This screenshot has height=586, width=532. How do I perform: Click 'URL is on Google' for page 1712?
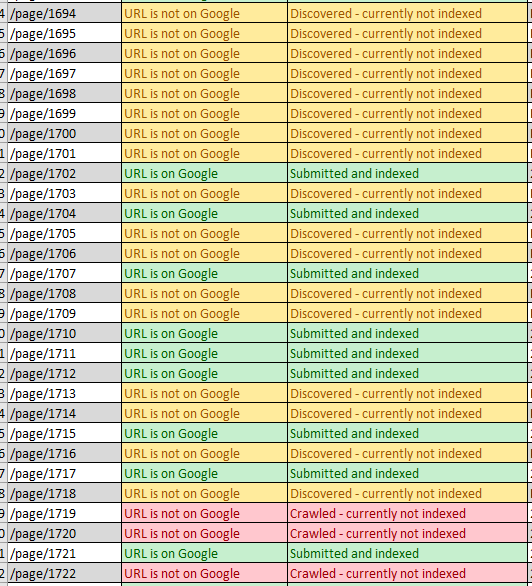click(171, 373)
